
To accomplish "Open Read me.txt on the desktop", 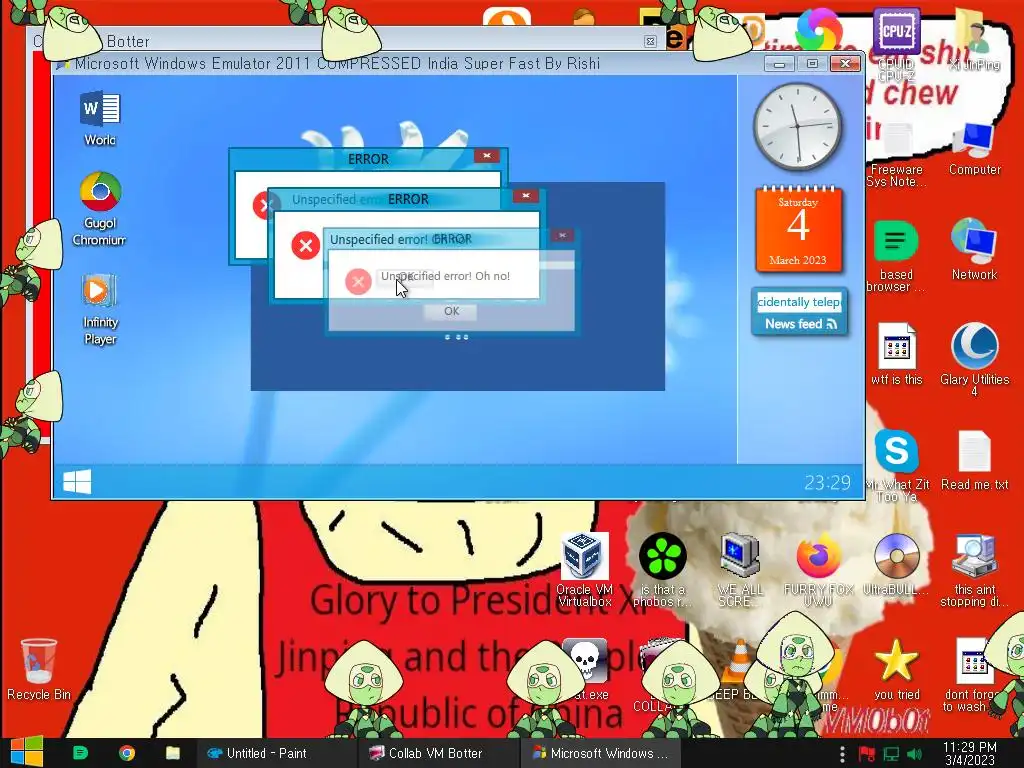I will [974, 460].
